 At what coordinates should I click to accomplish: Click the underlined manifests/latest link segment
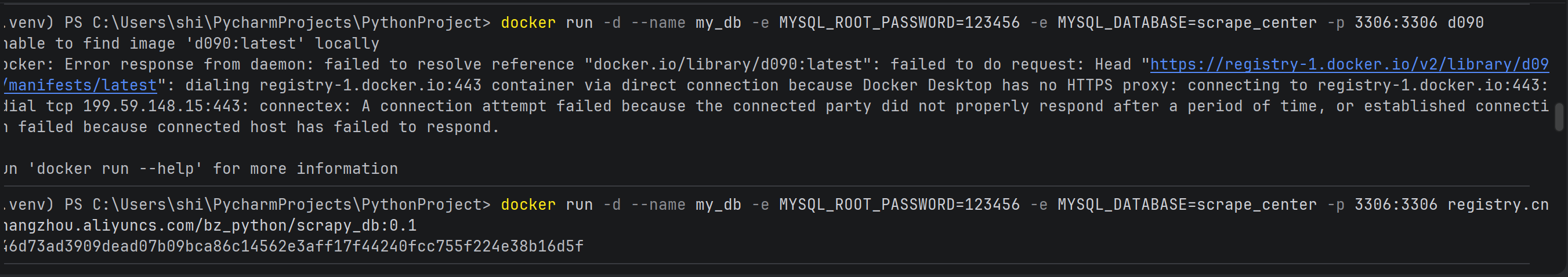82,85
